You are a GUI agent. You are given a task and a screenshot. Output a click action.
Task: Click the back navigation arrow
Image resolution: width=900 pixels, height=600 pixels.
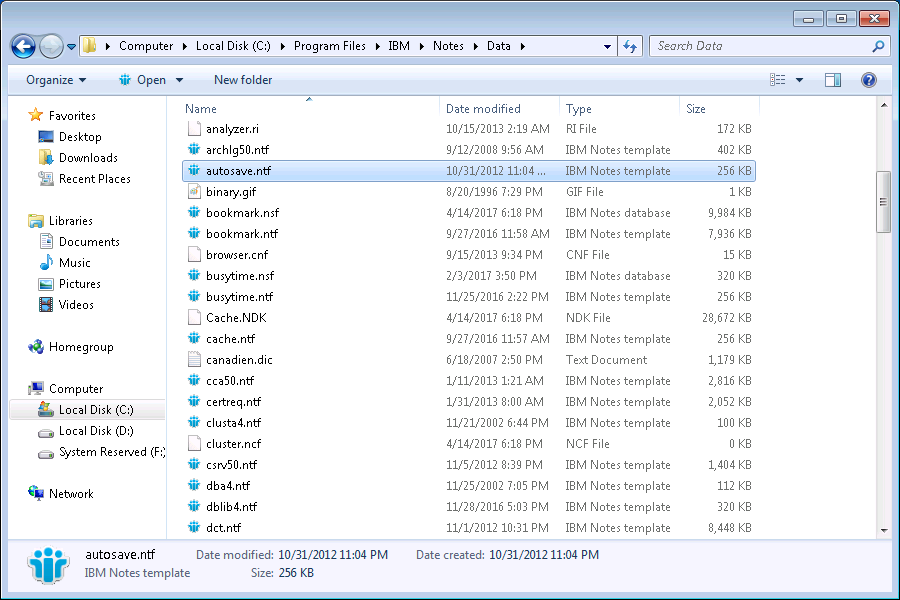point(23,46)
